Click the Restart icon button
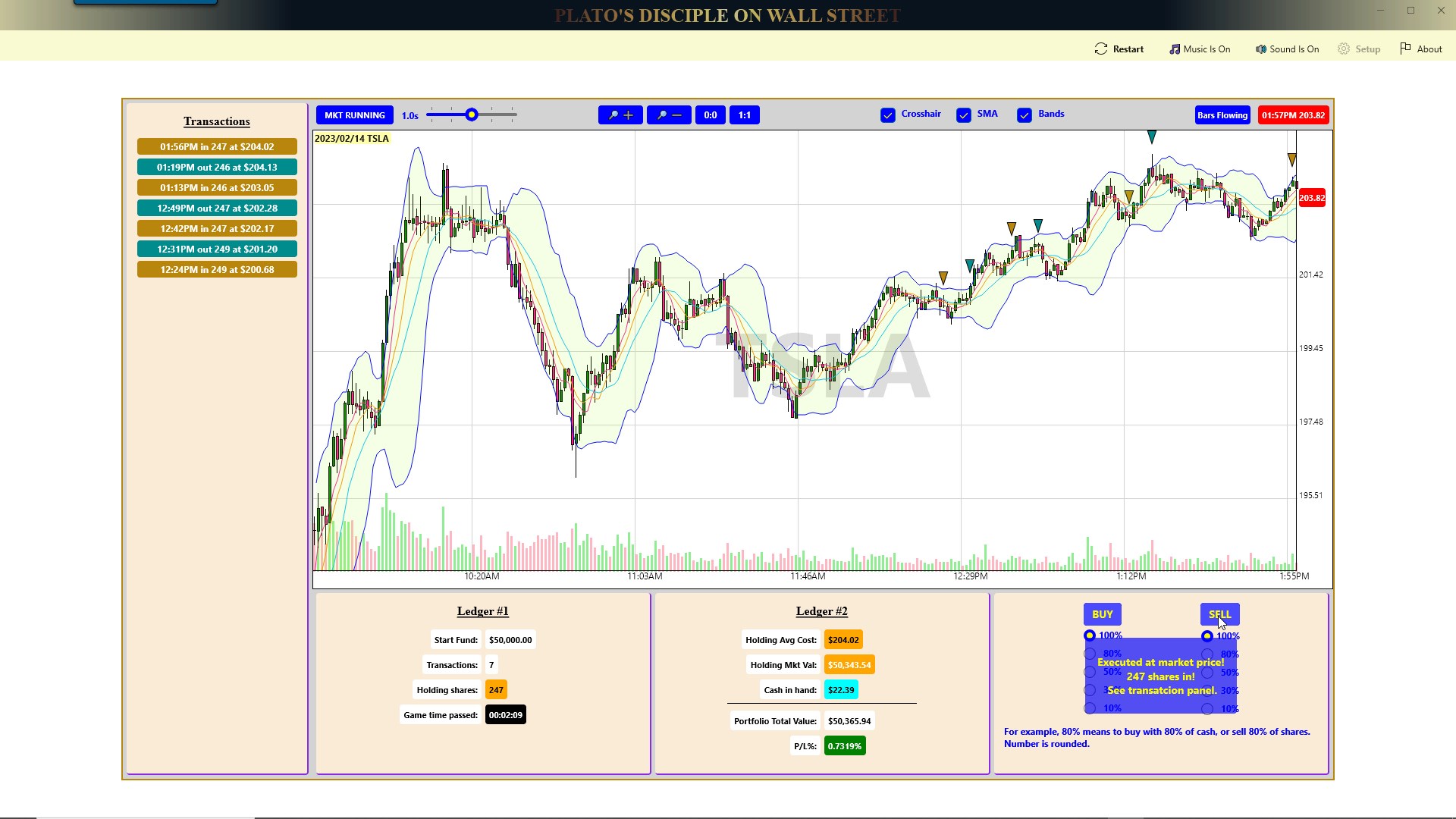1456x819 pixels. point(1101,49)
